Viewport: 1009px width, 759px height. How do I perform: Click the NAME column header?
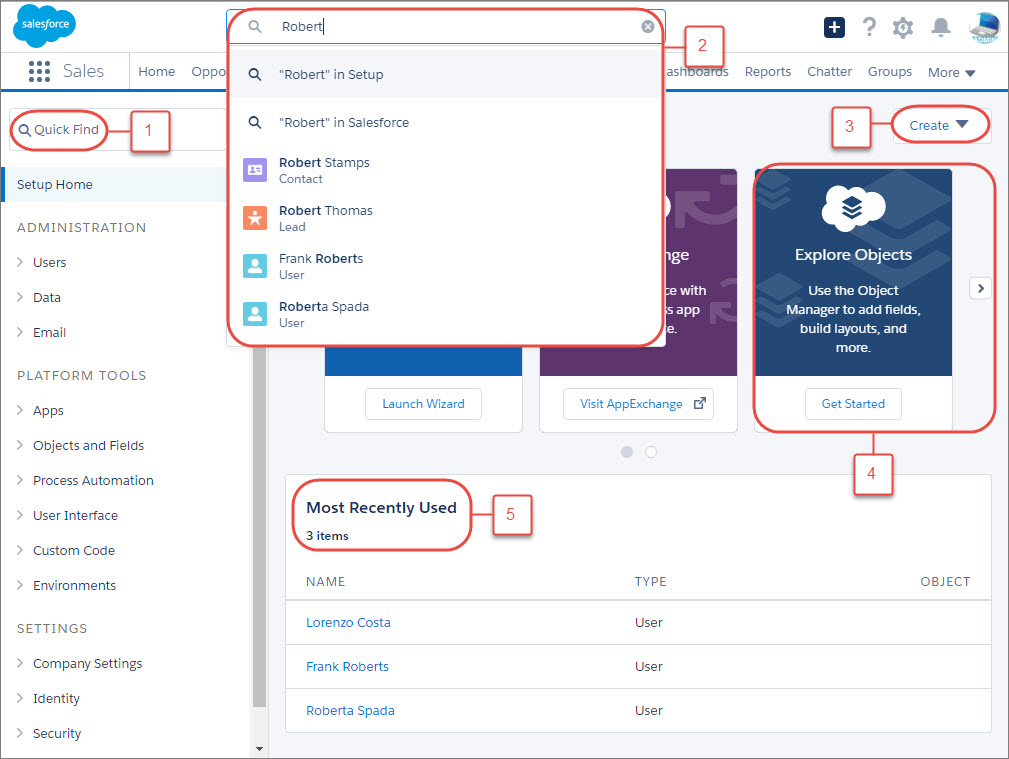(326, 582)
